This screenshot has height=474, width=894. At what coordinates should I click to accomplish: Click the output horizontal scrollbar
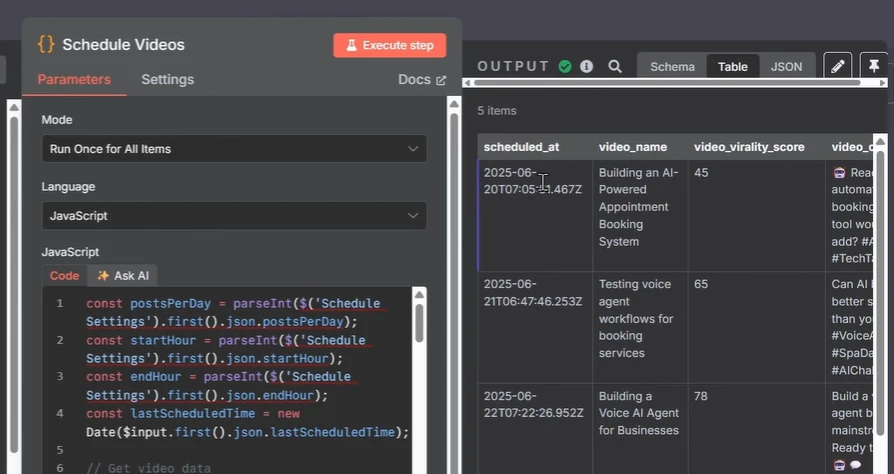tap(667, 83)
